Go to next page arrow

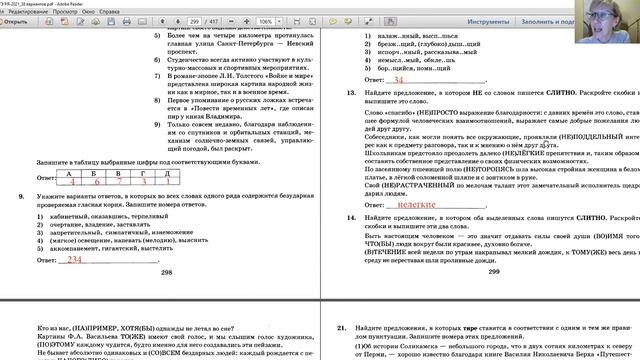[178, 22]
